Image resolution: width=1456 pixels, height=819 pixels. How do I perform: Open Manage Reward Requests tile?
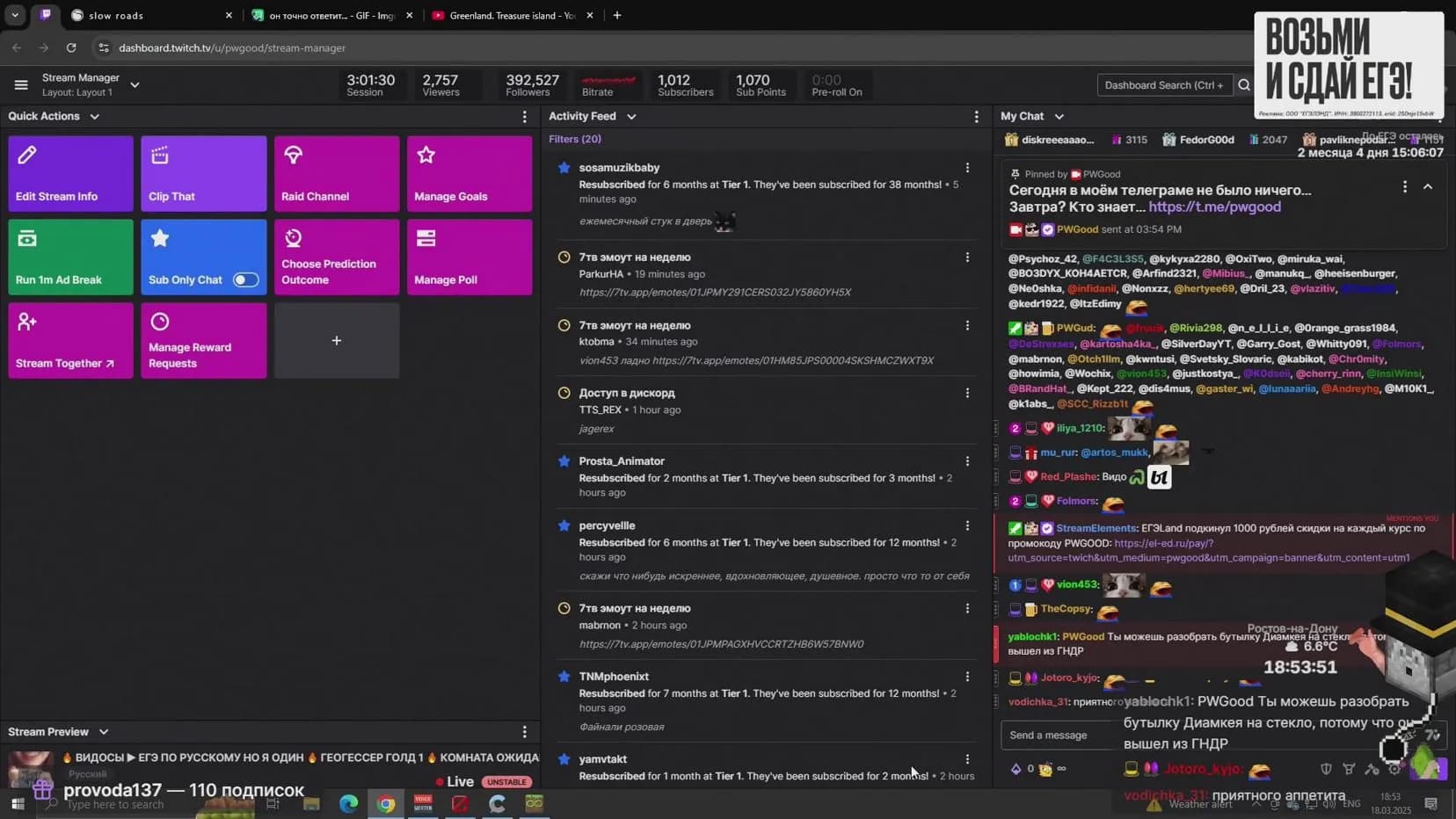pos(203,340)
